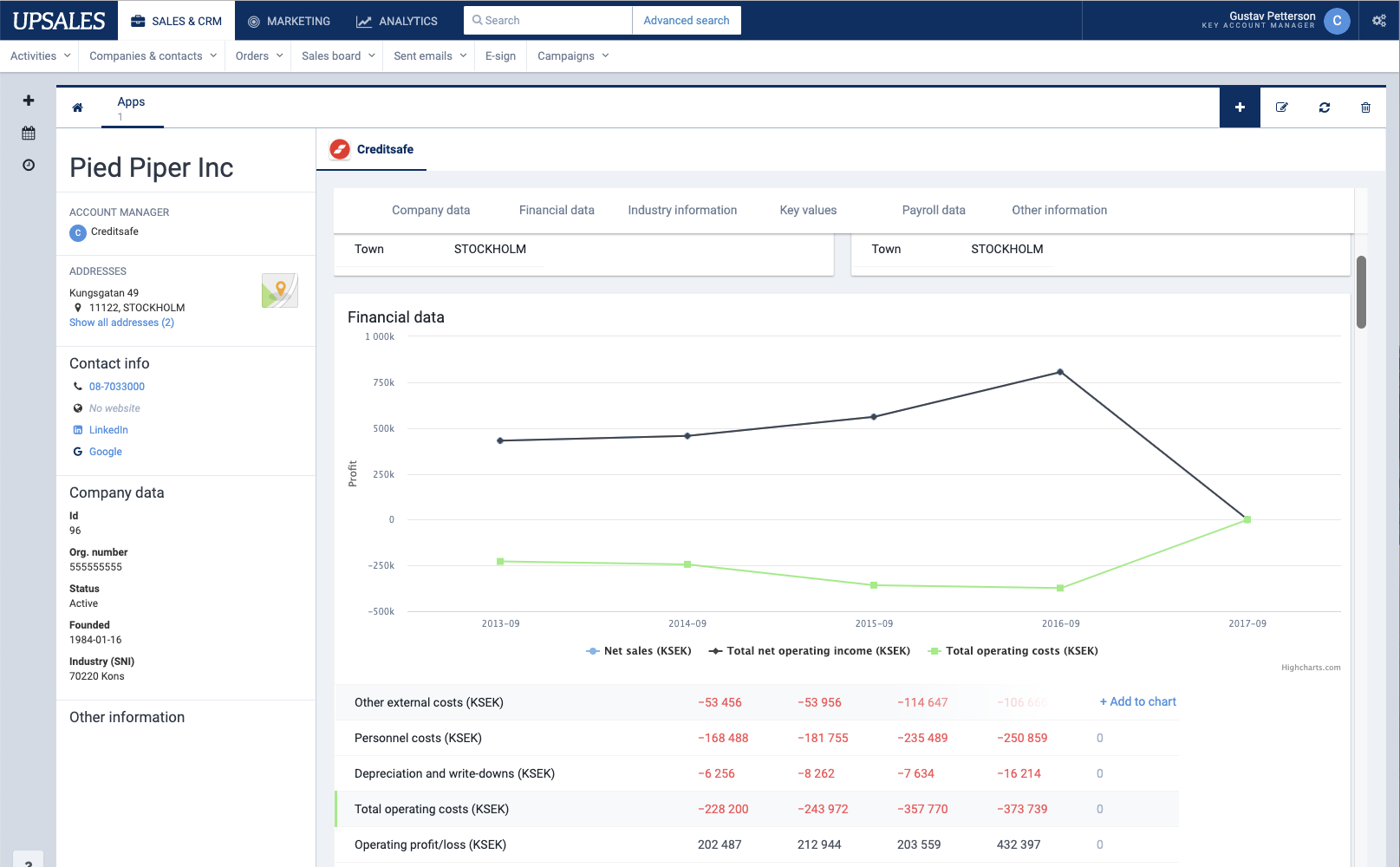Jump to Financial data section
Screen dimensions: 1400x867
pos(557,210)
